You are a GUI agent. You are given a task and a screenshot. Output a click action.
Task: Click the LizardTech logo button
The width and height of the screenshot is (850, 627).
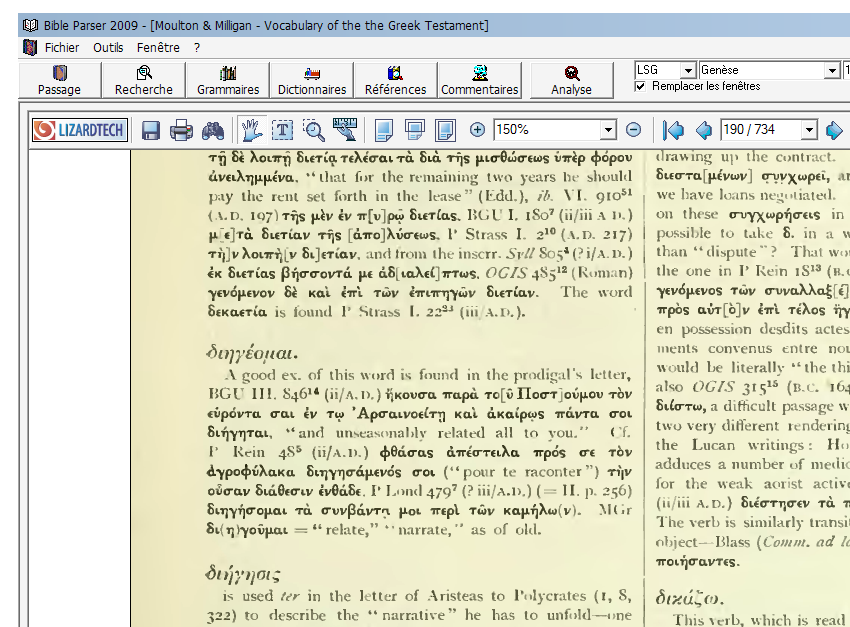pos(80,130)
